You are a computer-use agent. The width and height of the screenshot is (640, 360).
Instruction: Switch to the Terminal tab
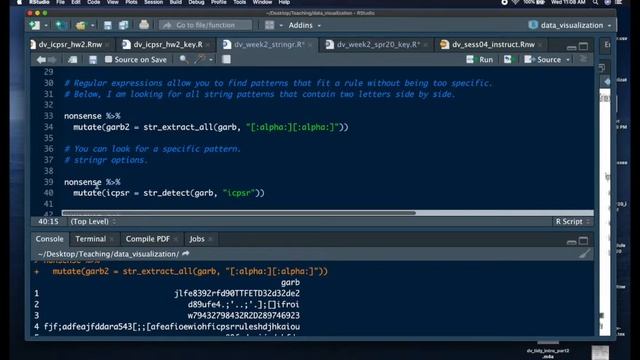point(90,239)
